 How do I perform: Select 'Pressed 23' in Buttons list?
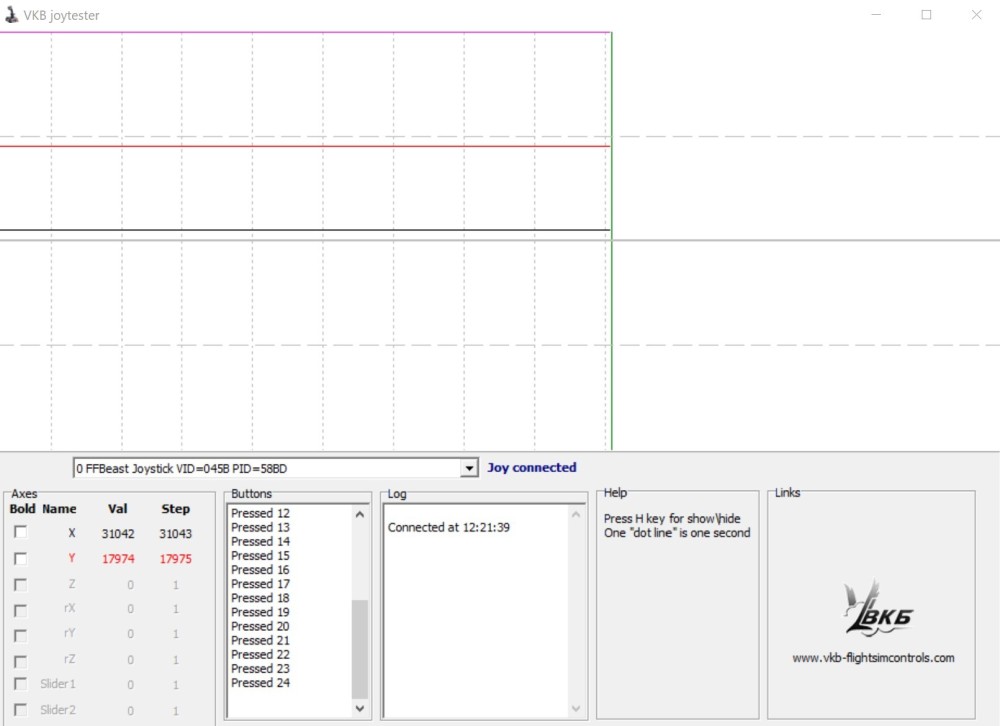260,669
